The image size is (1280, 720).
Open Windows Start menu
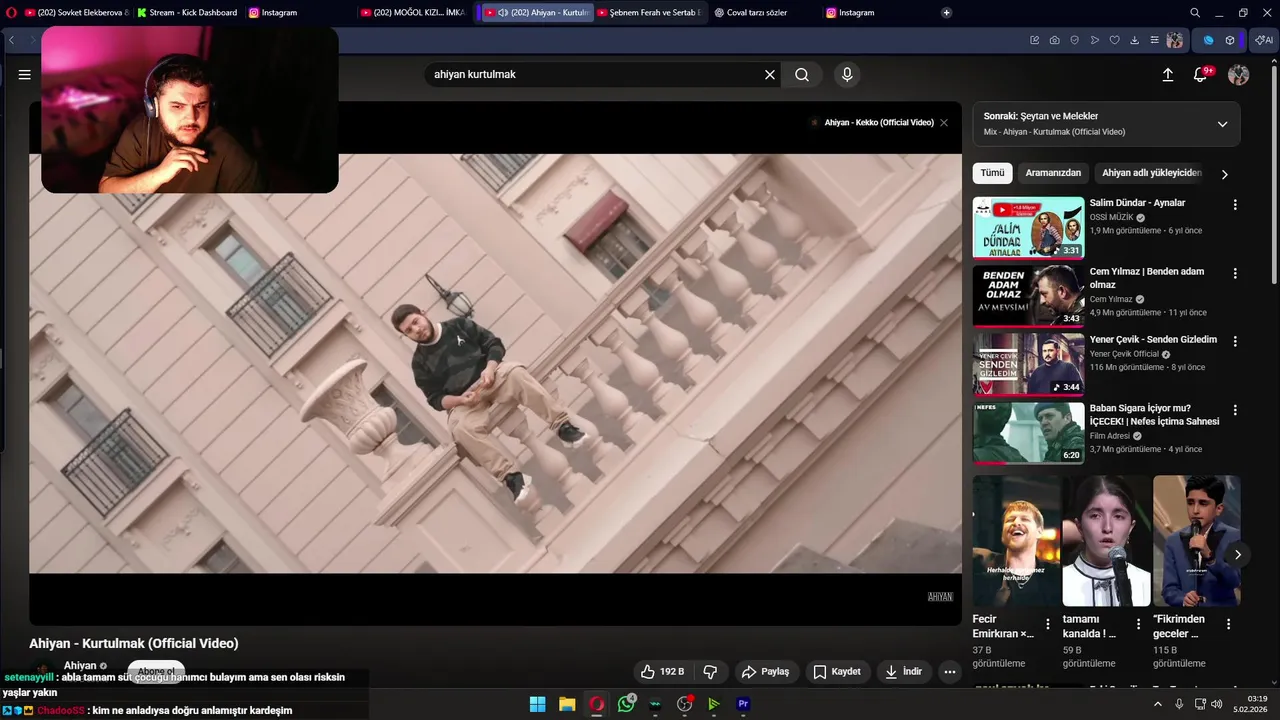(x=537, y=704)
